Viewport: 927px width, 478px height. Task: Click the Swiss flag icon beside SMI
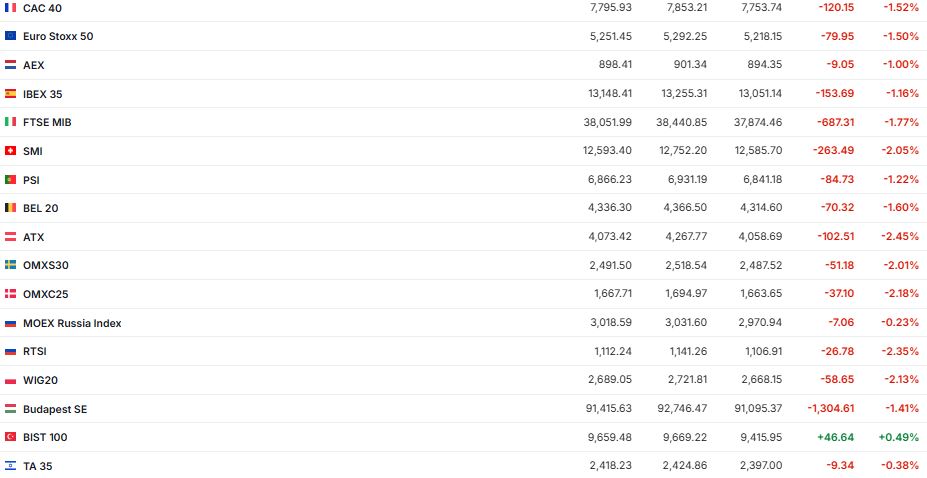(11, 151)
